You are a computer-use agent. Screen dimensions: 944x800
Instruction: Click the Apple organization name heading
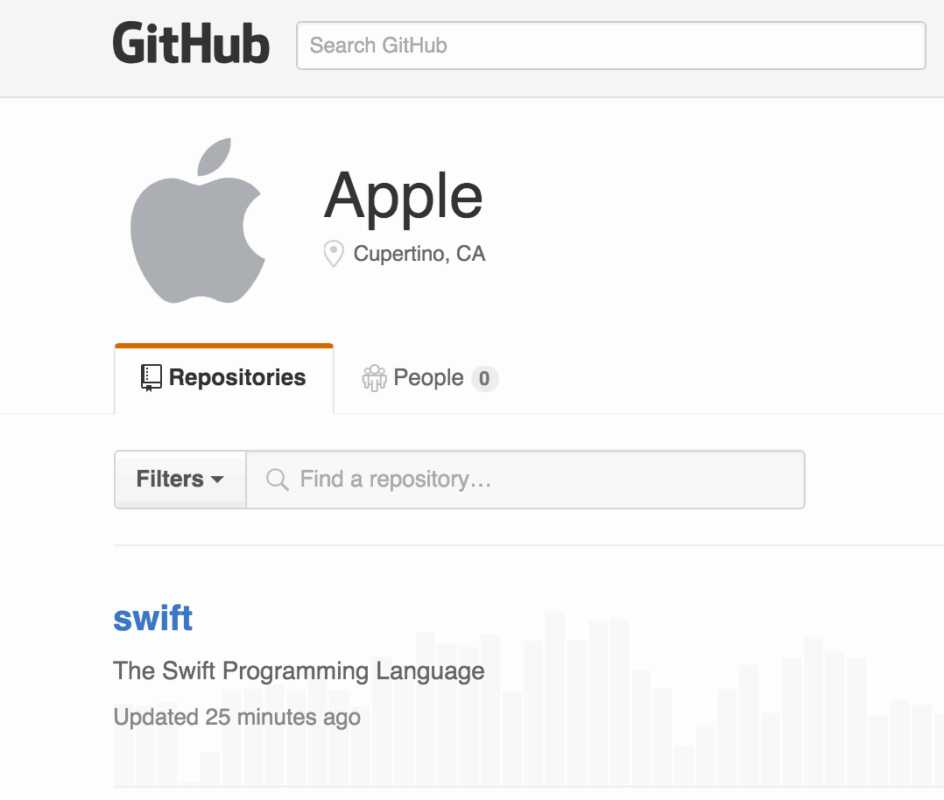403,195
